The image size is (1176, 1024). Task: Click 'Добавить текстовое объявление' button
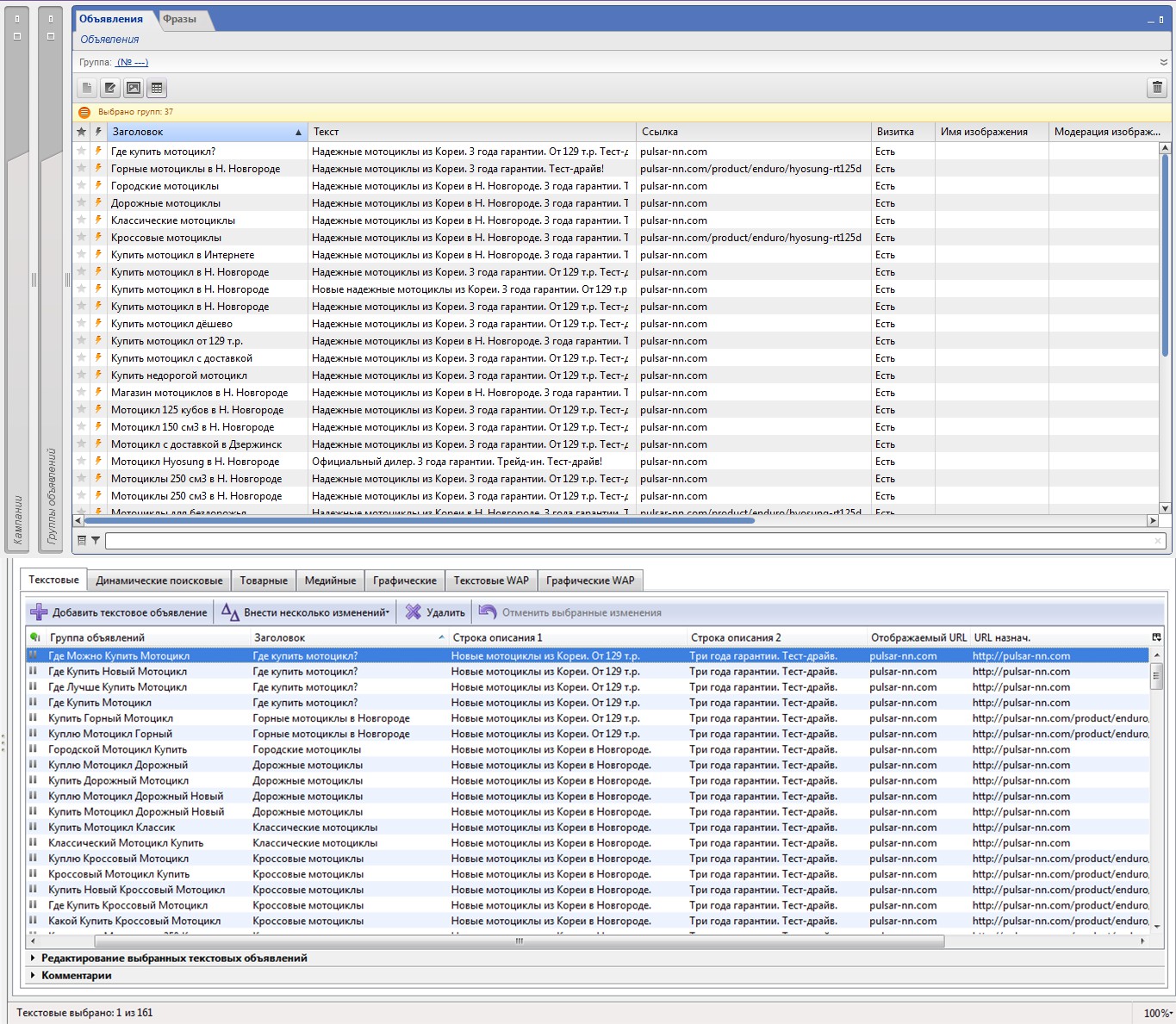click(x=120, y=612)
